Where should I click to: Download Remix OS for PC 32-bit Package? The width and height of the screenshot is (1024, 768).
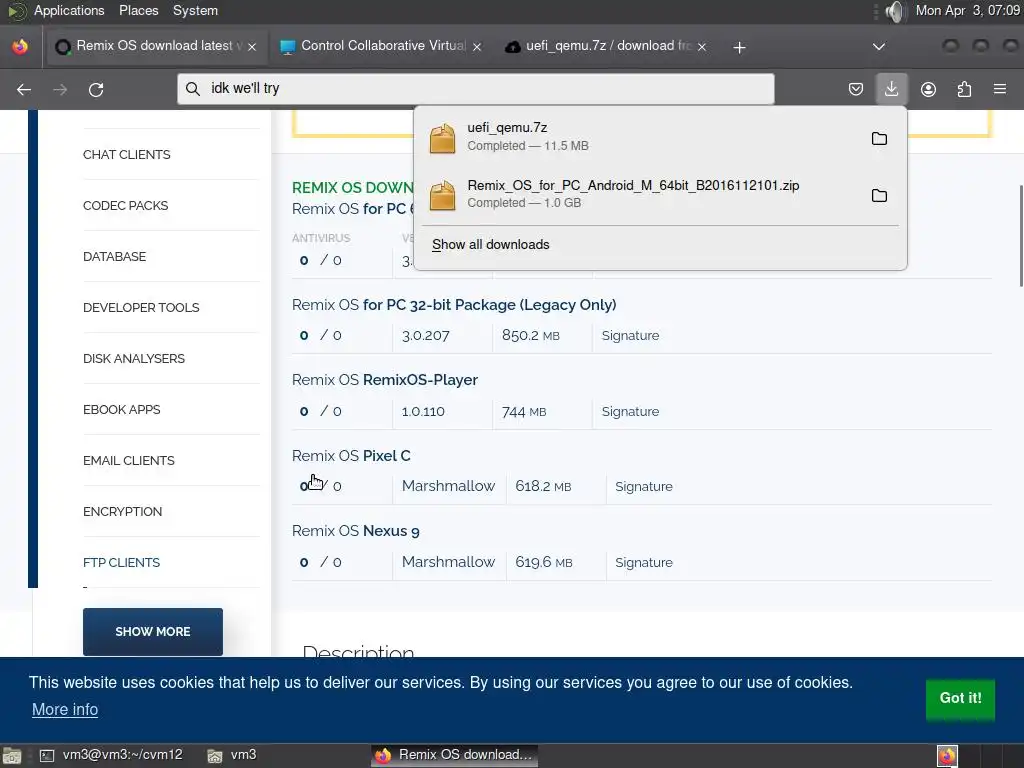[454, 305]
